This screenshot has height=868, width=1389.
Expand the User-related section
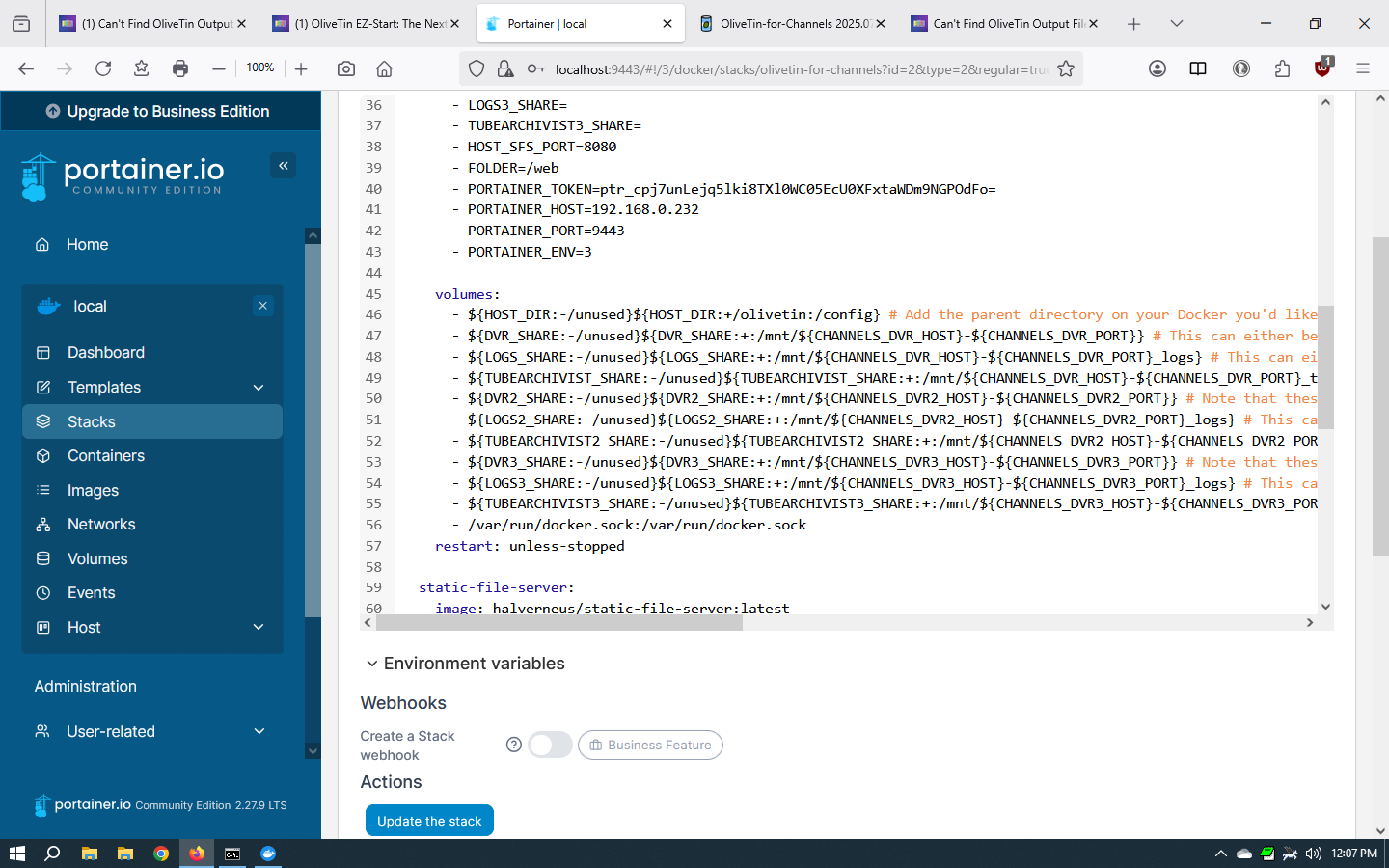coord(259,731)
